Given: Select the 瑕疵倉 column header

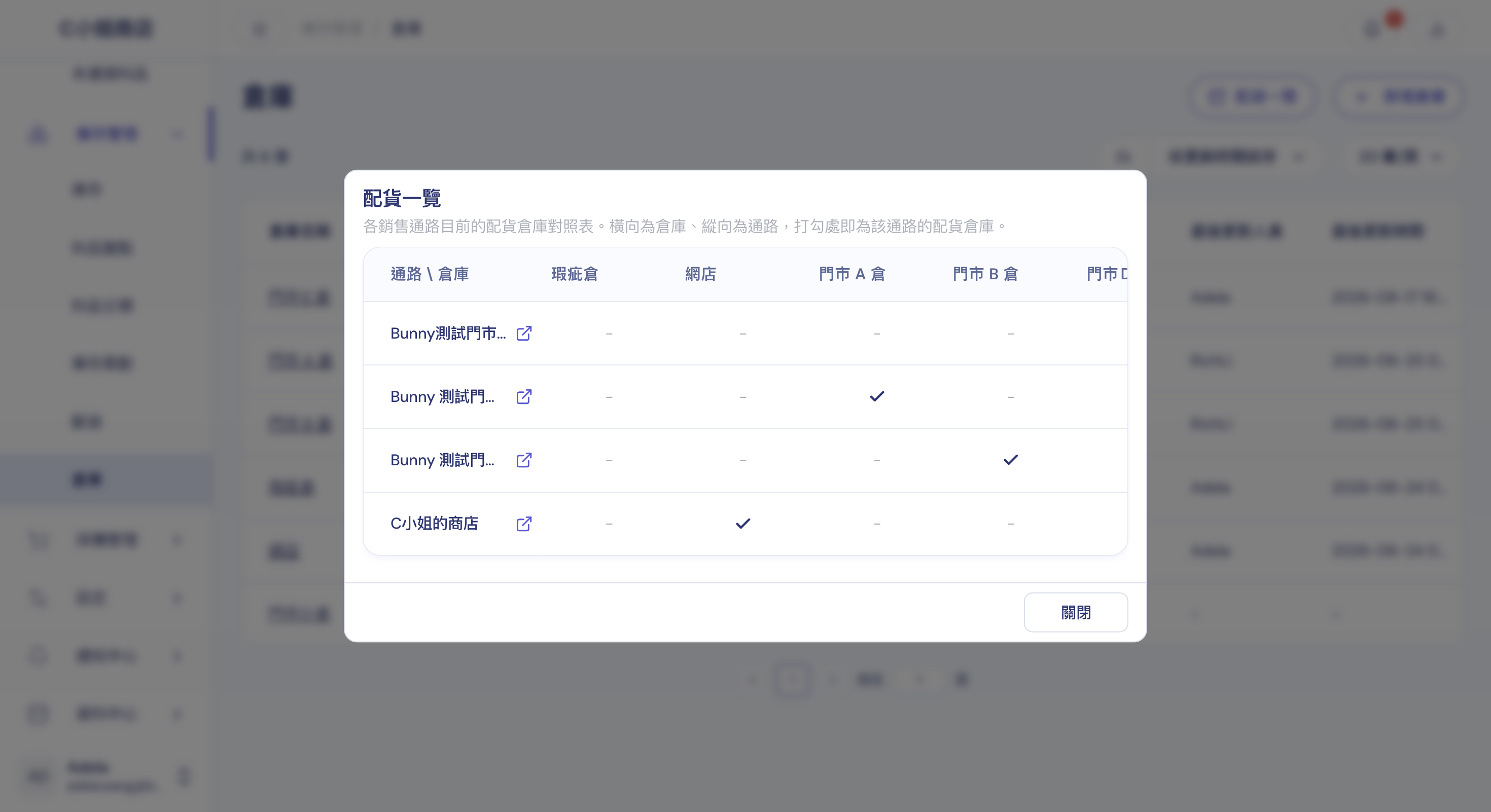Looking at the screenshot, I should click(574, 274).
